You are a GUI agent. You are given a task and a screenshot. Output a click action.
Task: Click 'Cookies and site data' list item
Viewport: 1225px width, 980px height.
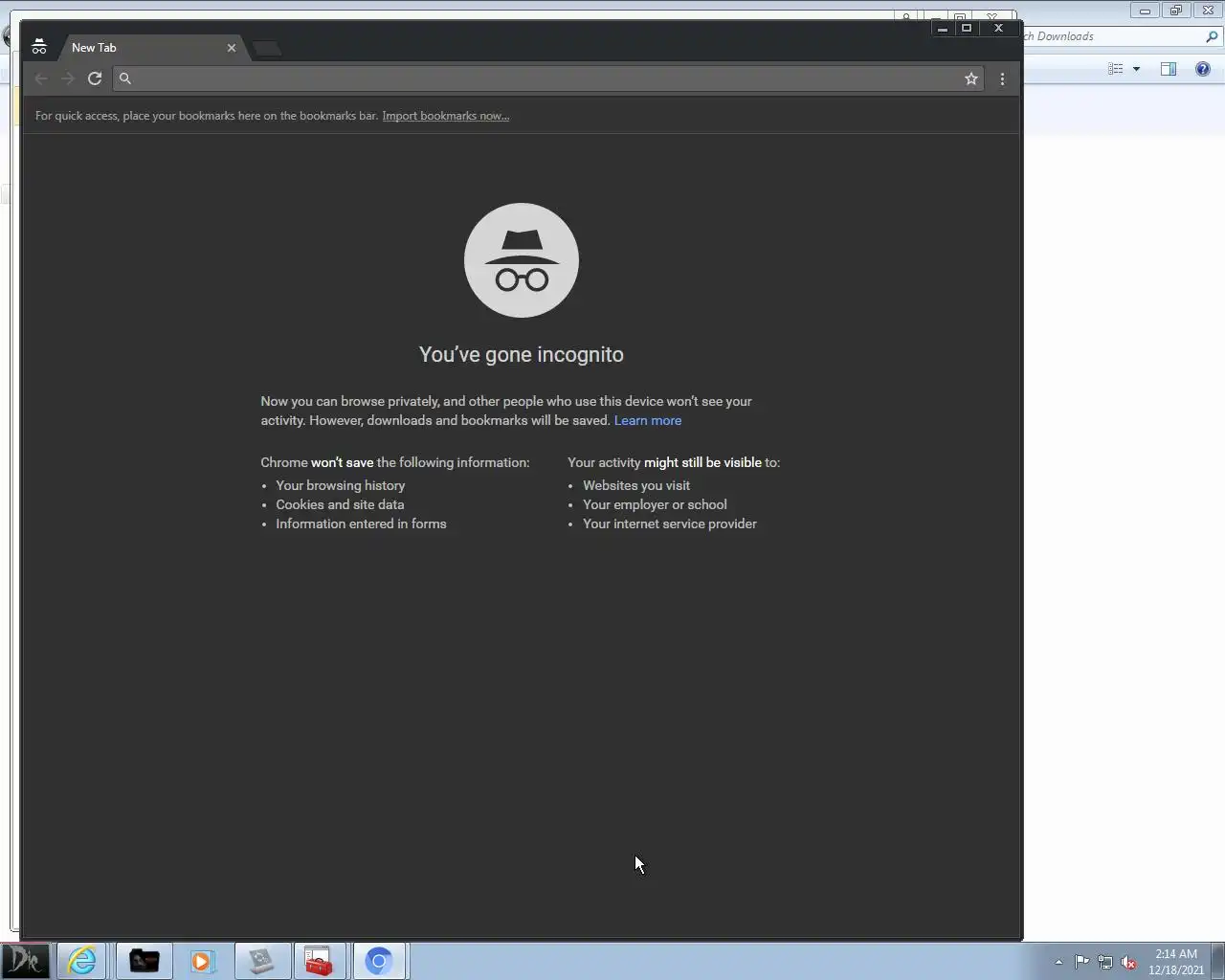(x=340, y=504)
